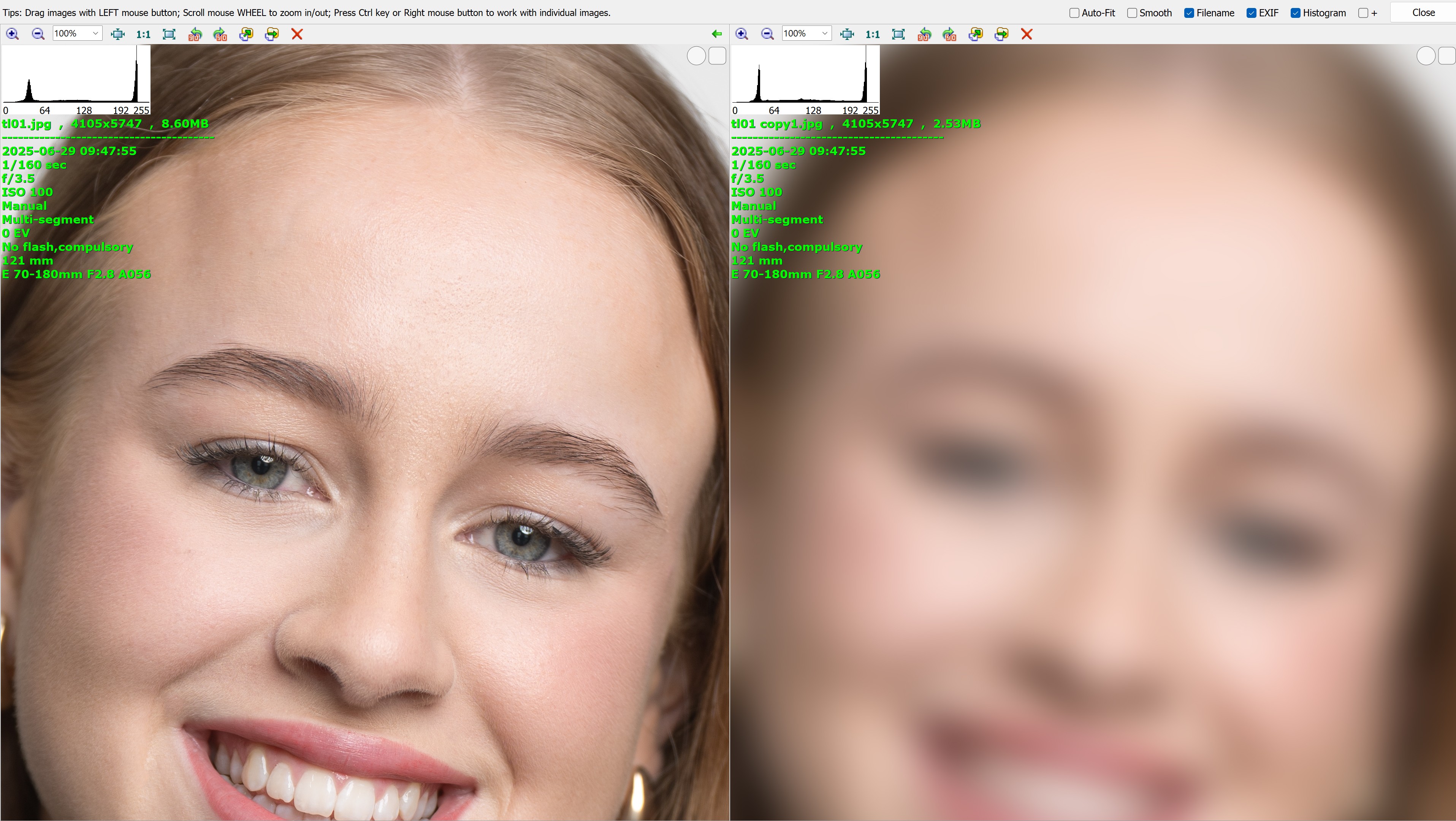The width and height of the screenshot is (1456, 821).
Task: Click the green left arrow icon
Action: (x=717, y=34)
